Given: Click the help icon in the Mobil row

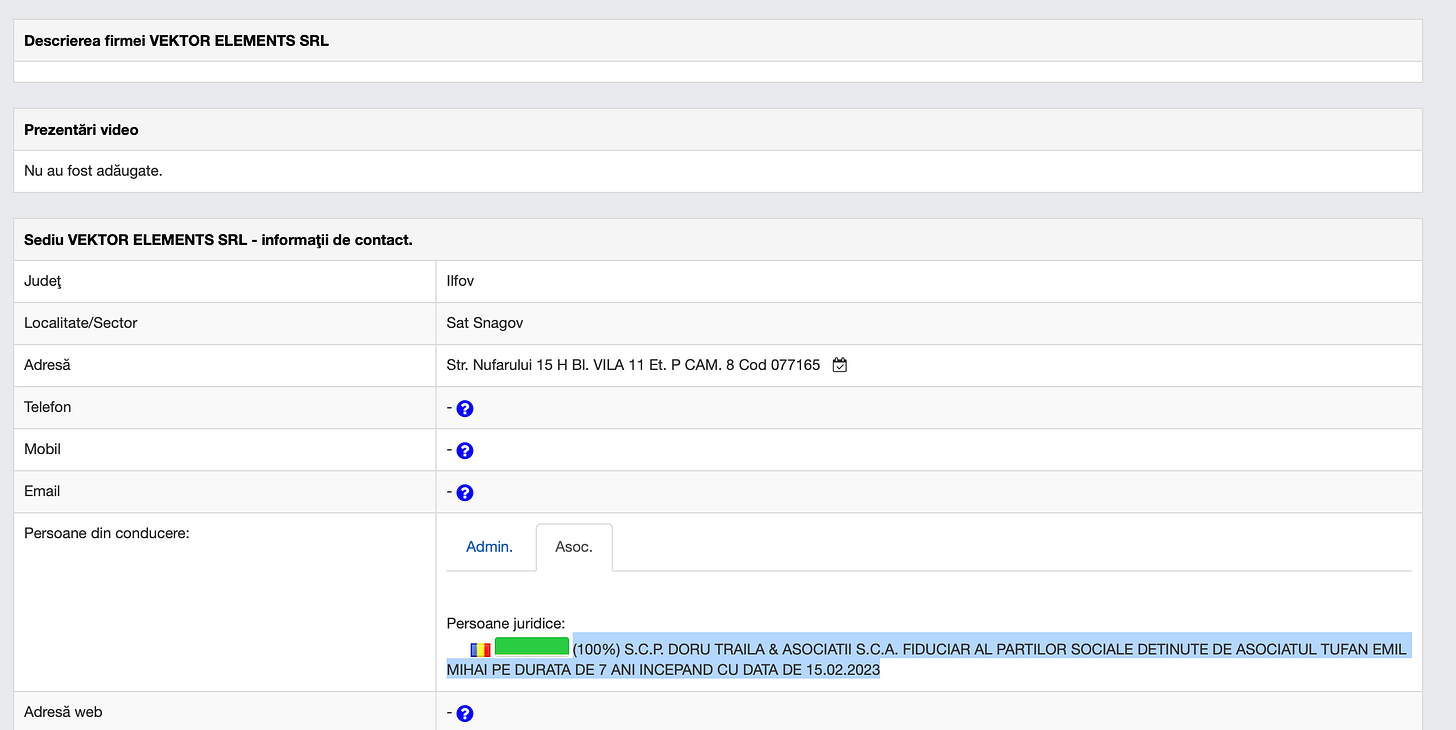Looking at the screenshot, I should [x=464, y=451].
